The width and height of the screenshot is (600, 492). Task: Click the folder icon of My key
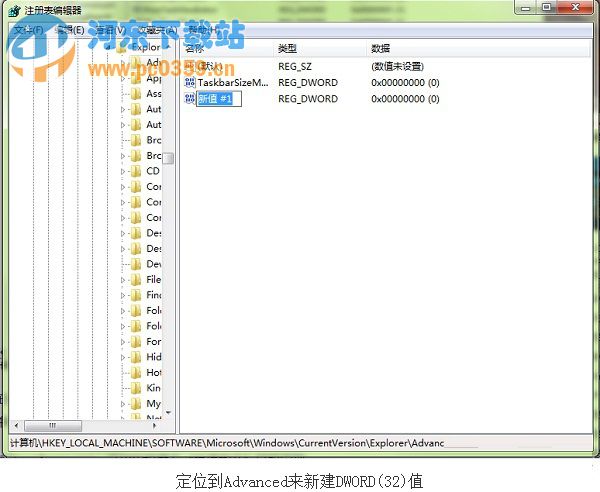tap(136, 404)
